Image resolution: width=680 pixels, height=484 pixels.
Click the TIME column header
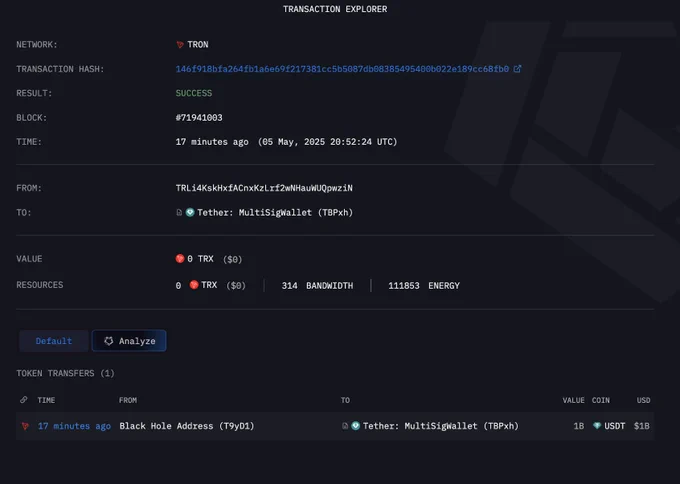tap(46, 400)
